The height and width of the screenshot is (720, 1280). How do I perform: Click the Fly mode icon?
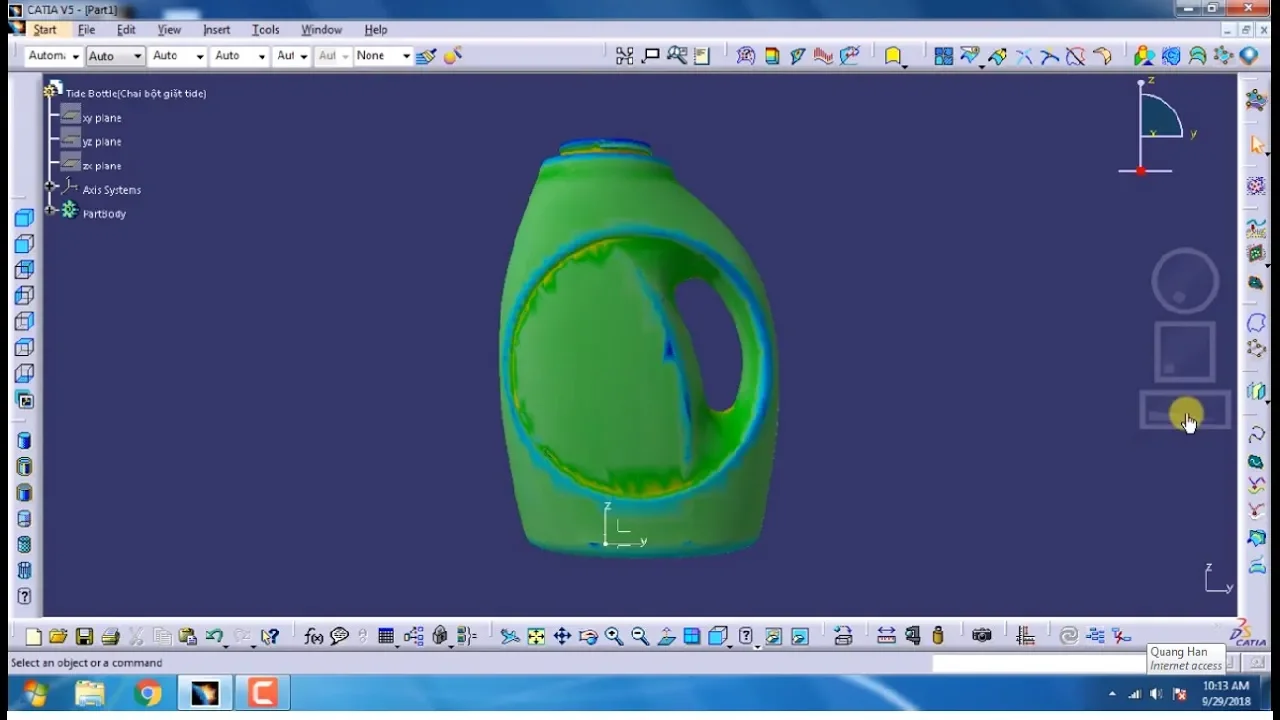[x=510, y=636]
